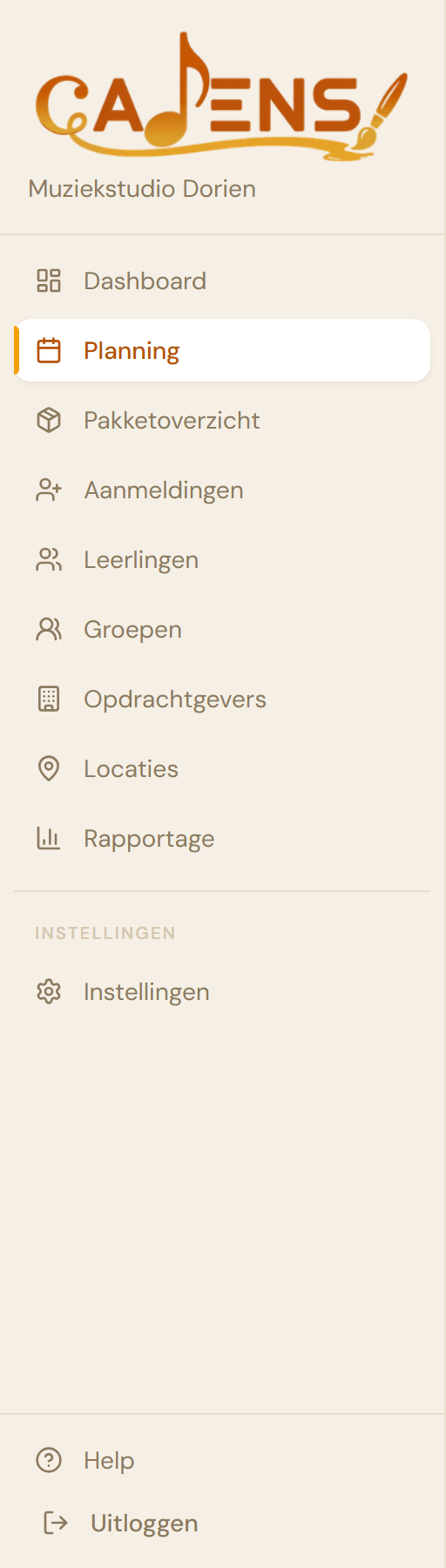Click the Leerlingen people icon
The height and width of the screenshot is (1568, 446).
[49, 559]
